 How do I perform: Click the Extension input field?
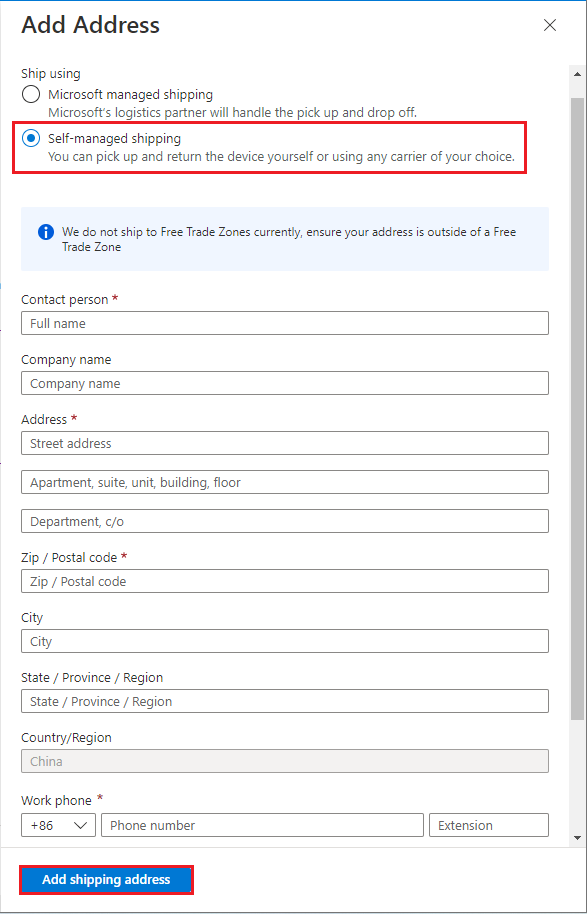[x=488, y=825]
